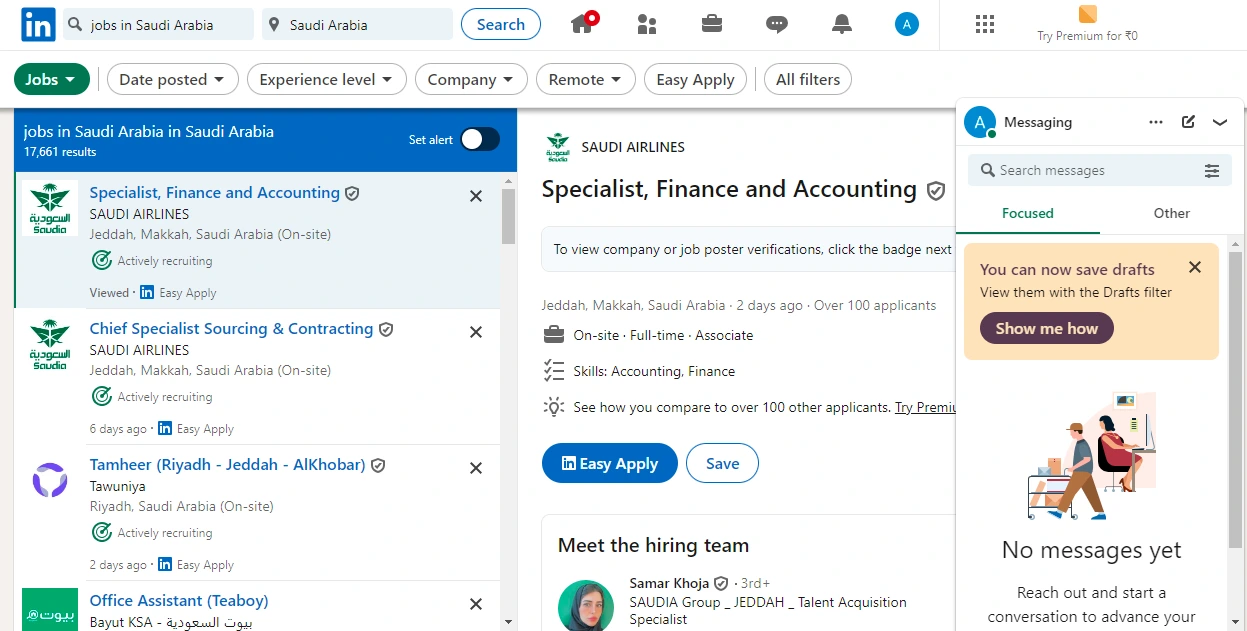1247x631 pixels.
Task: Click the Show me how button
Action: (1047, 328)
